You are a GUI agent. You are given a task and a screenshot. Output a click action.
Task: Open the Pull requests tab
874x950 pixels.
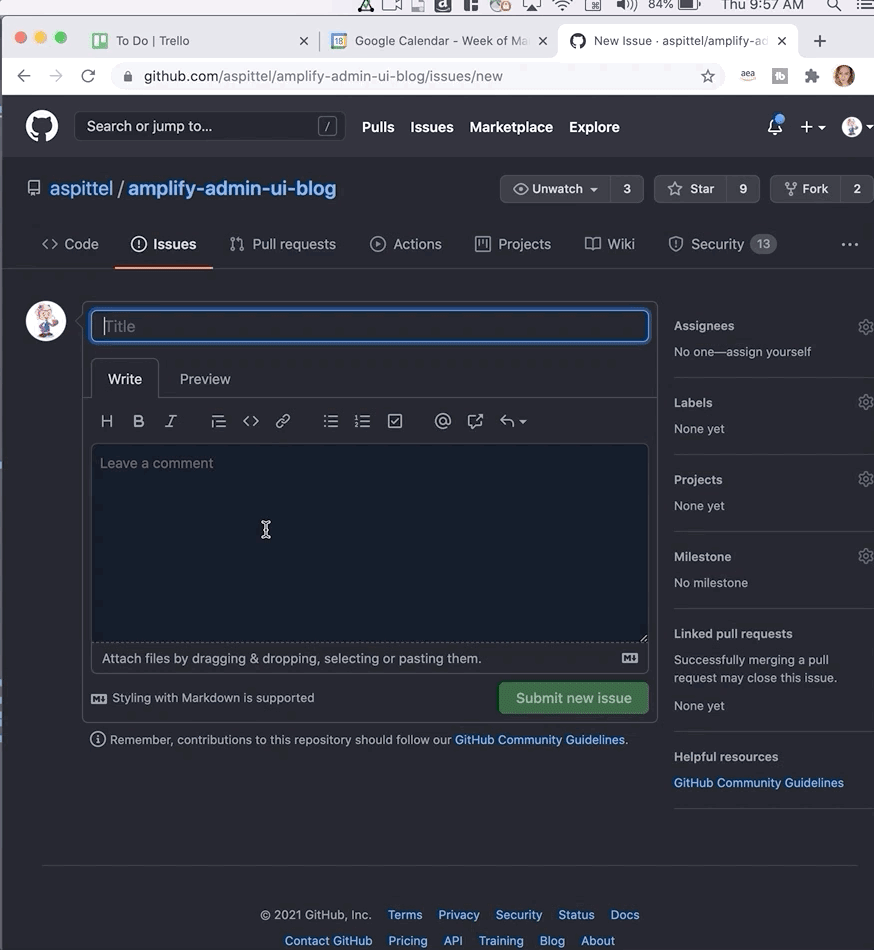click(x=283, y=244)
